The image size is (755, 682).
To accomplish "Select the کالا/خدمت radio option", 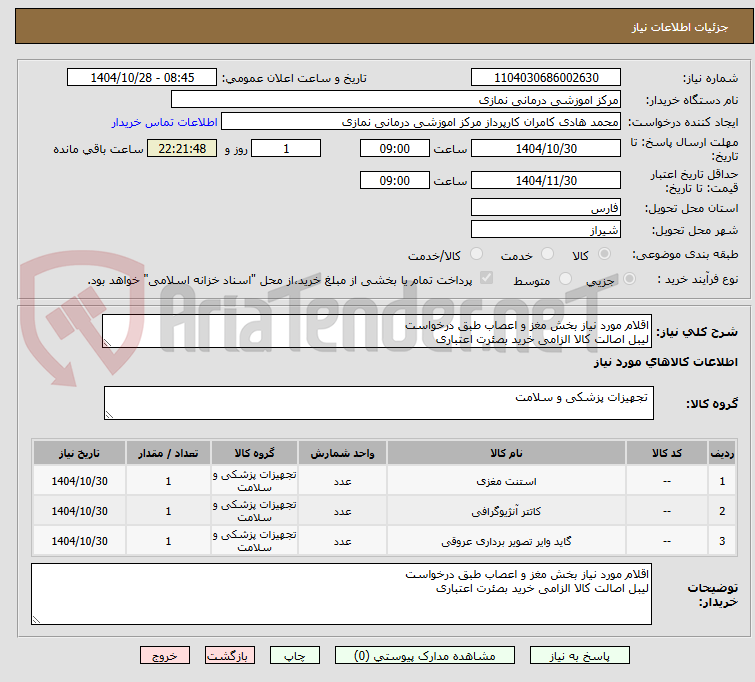I will pyautogui.click(x=476, y=254).
